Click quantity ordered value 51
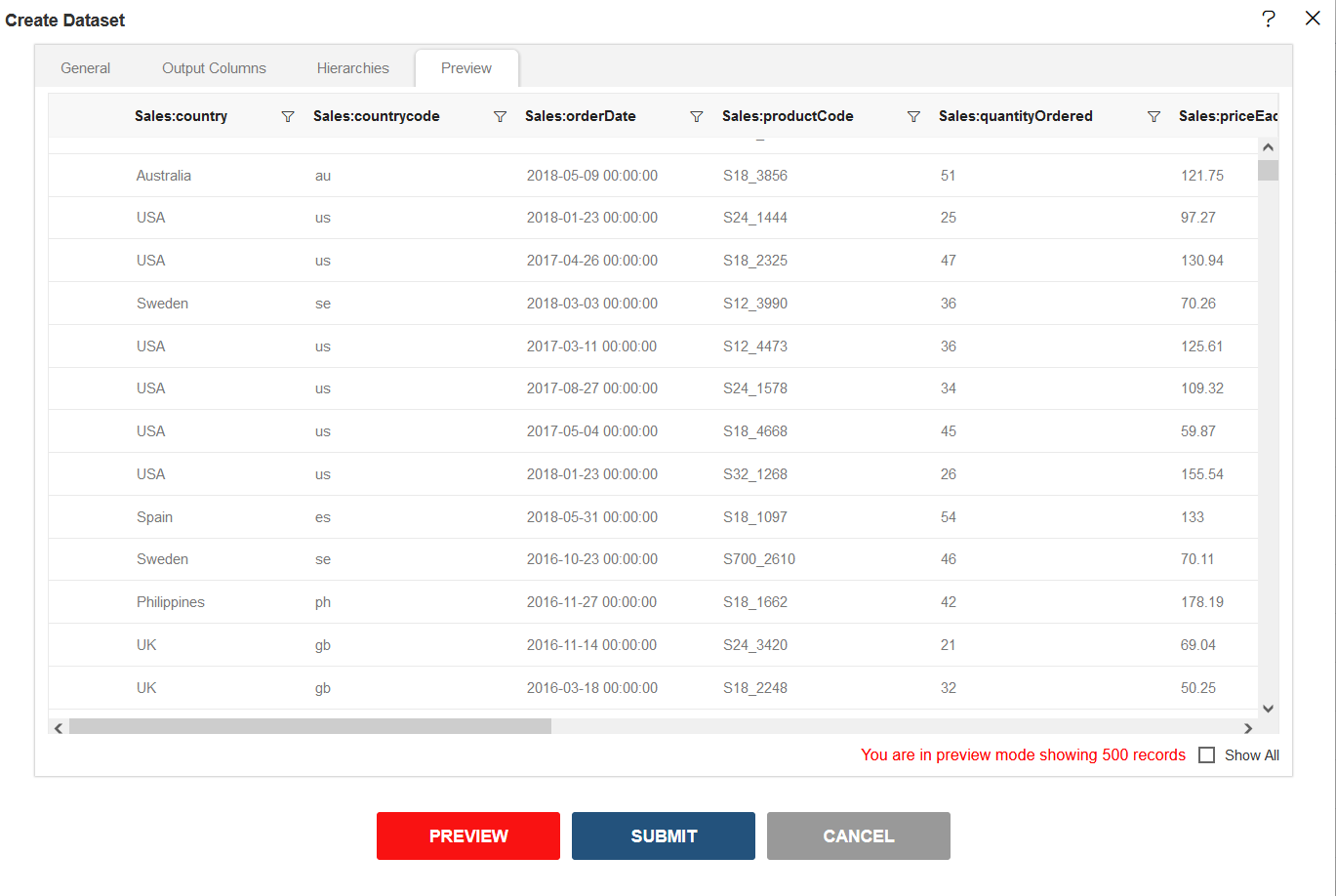The width and height of the screenshot is (1336, 896). [x=949, y=176]
